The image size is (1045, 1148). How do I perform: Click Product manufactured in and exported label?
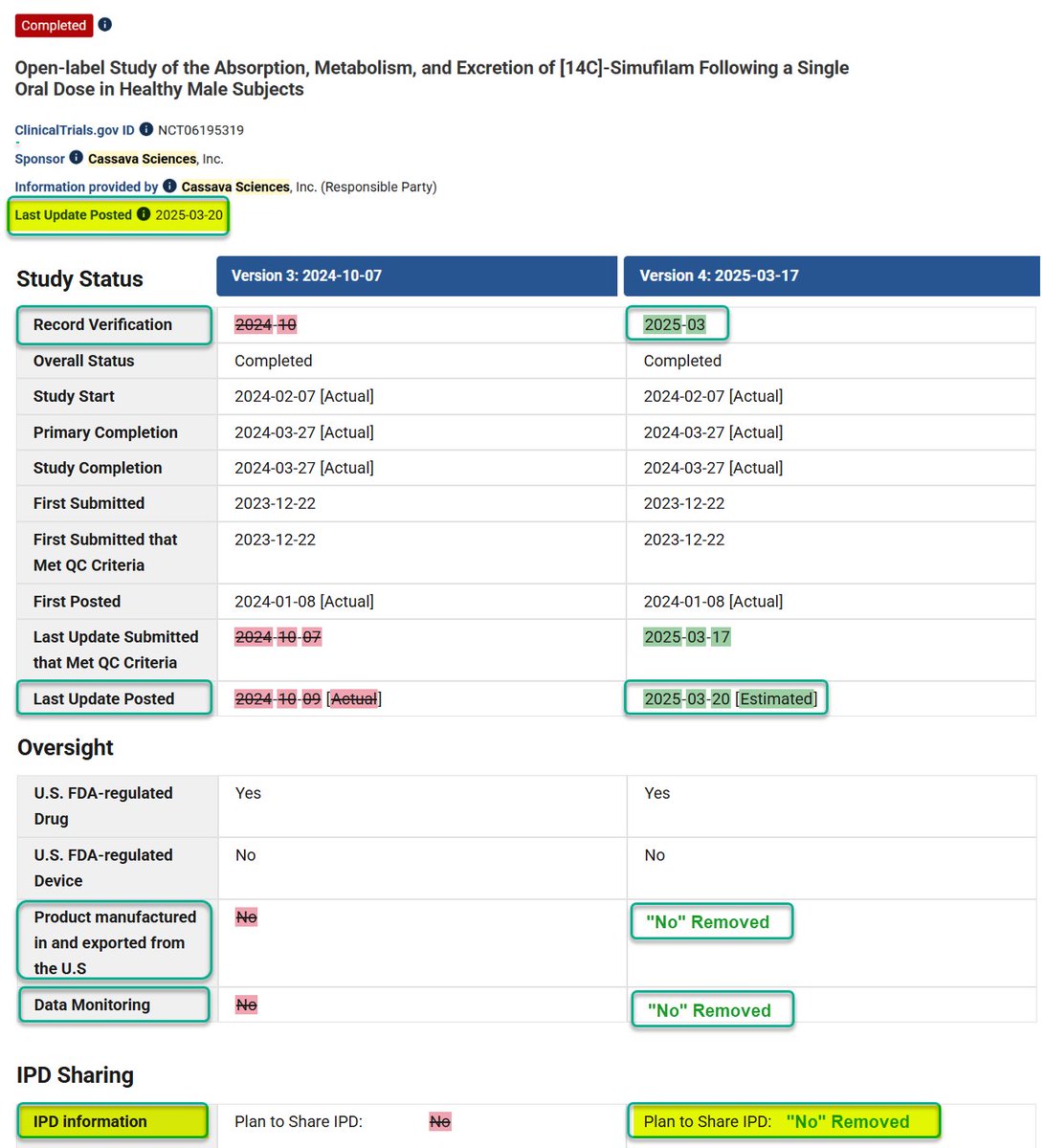coord(115,942)
